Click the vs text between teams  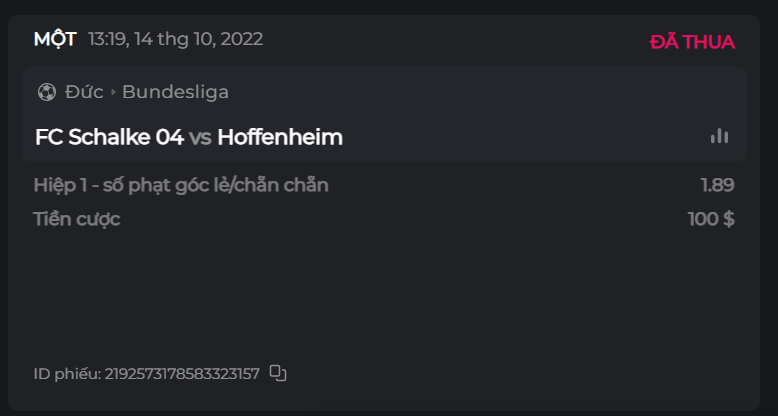200,137
